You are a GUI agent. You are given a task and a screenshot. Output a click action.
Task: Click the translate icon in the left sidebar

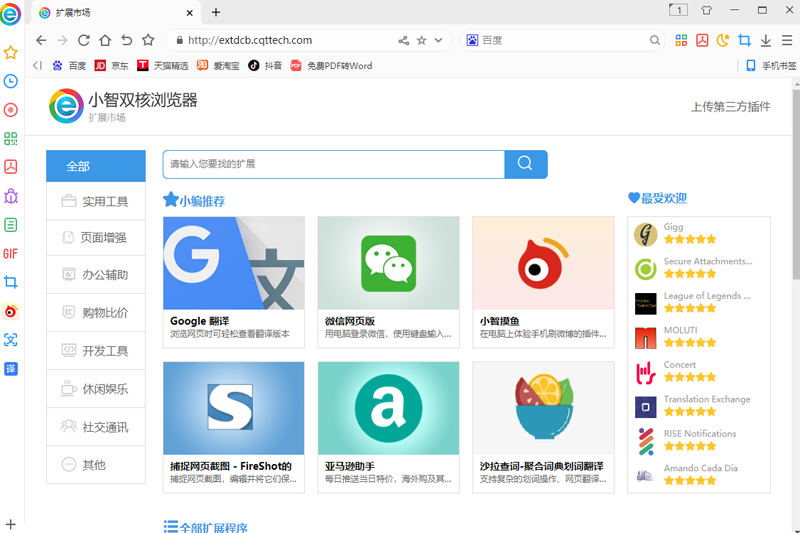pyautogui.click(x=11, y=369)
